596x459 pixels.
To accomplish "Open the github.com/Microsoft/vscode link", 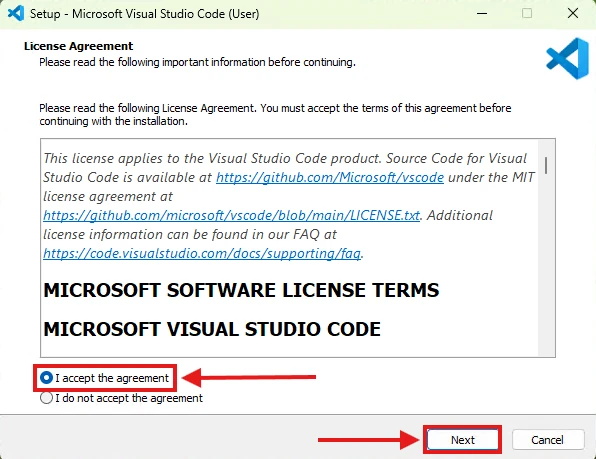I will coord(330,177).
